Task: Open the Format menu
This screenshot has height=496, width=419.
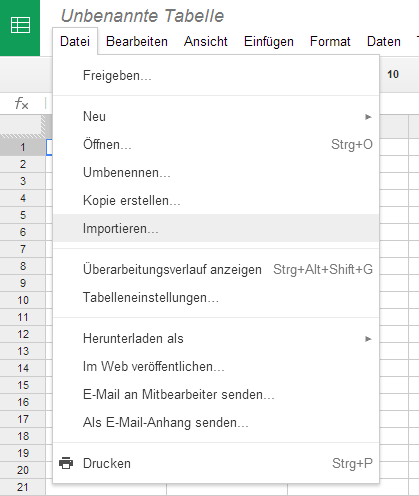Action: (330, 42)
